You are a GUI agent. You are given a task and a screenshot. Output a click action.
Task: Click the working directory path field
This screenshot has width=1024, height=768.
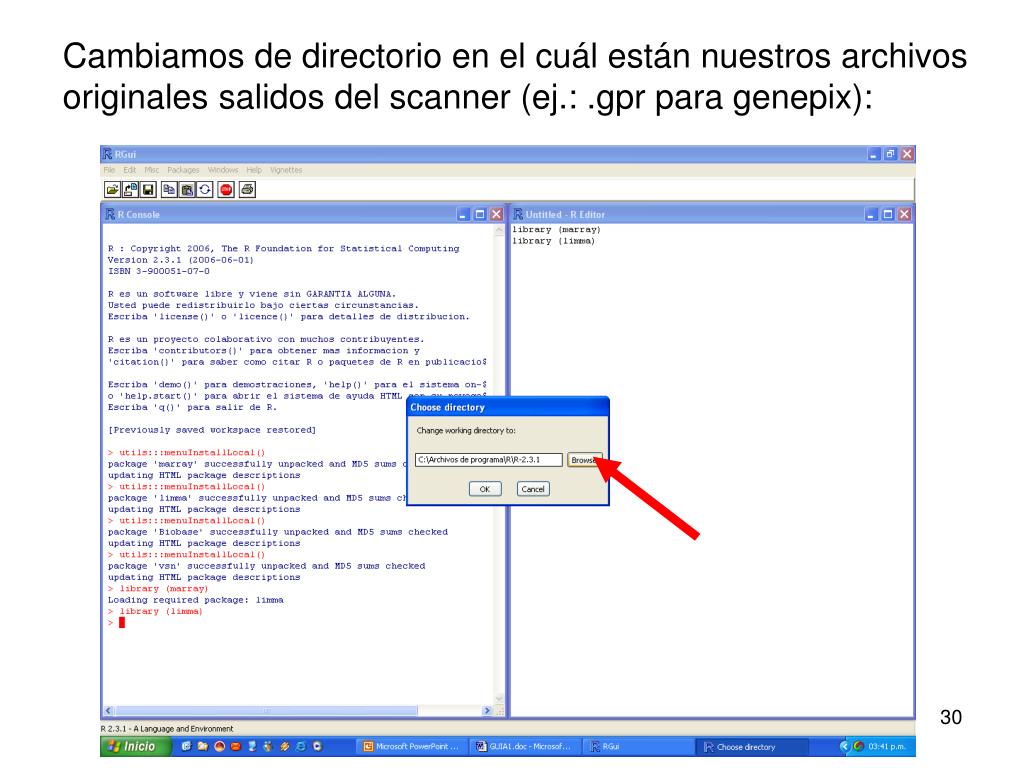(488, 460)
